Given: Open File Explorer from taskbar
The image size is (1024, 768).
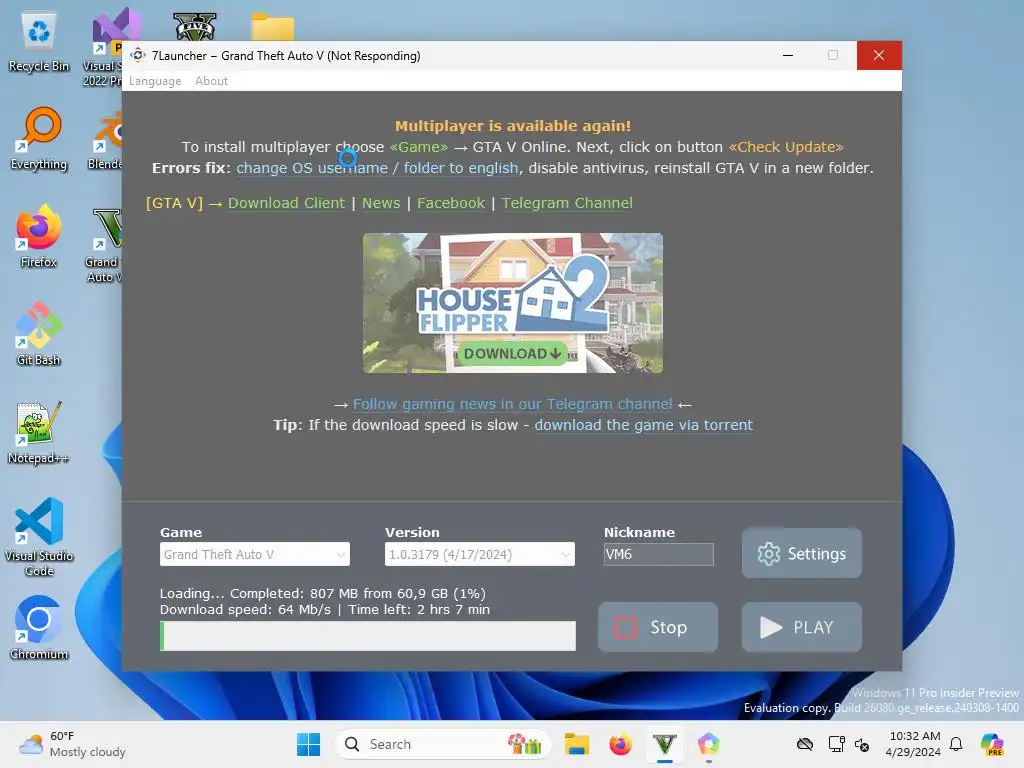Looking at the screenshot, I should [x=577, y=744].
